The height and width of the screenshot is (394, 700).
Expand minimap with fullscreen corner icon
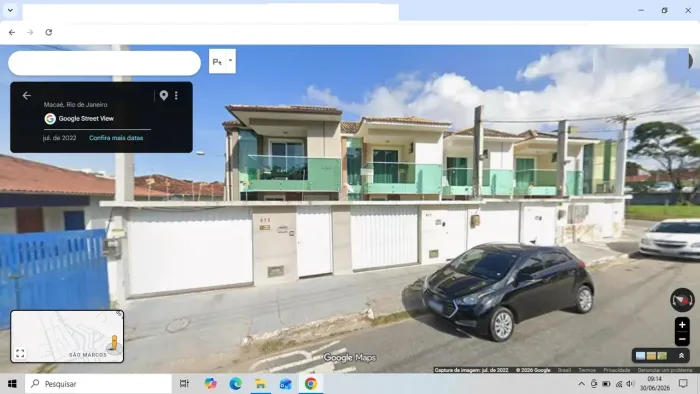(x=20, y=353)
